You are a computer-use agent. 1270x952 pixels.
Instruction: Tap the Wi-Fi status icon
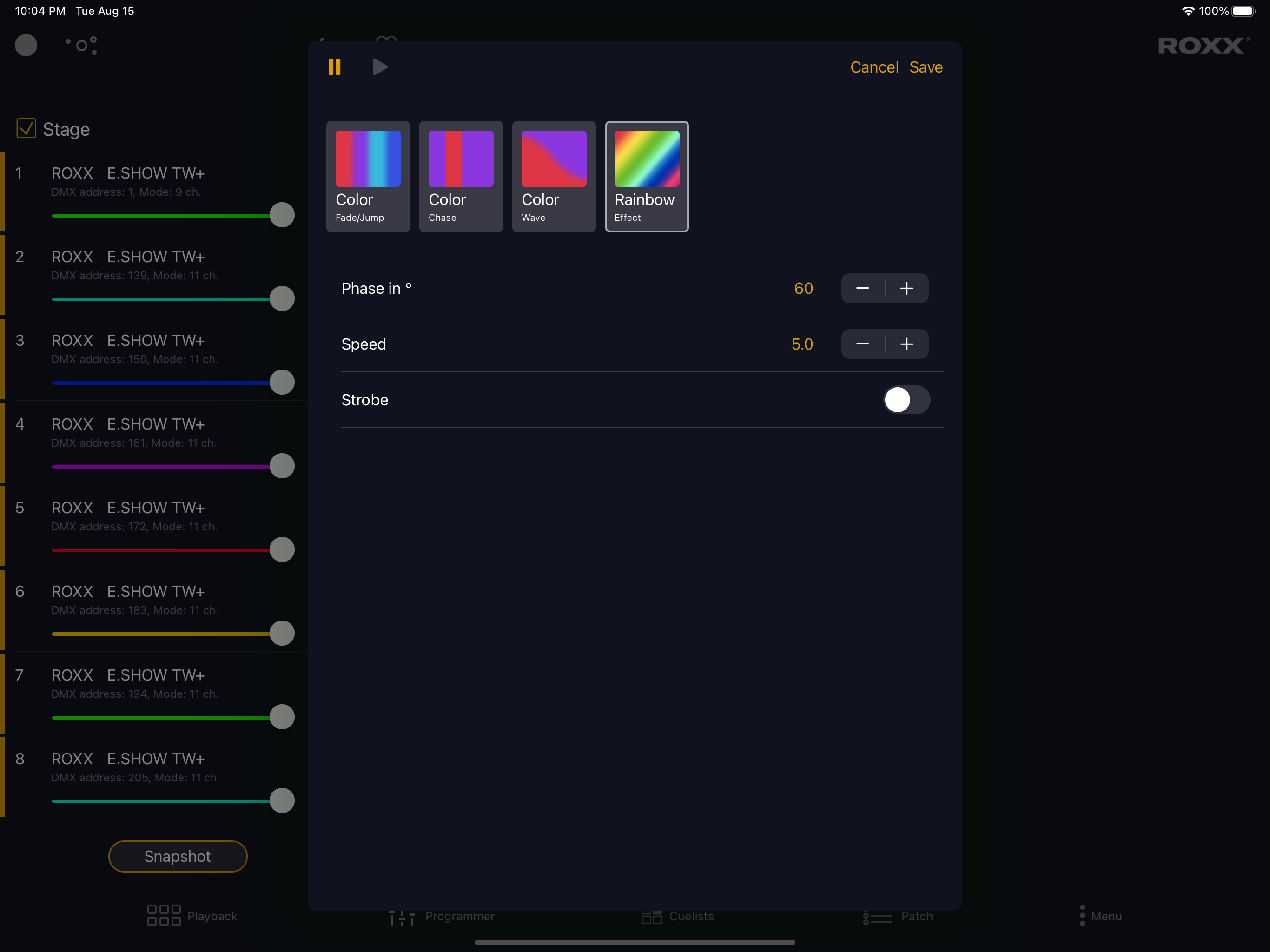click(1188, 11)
